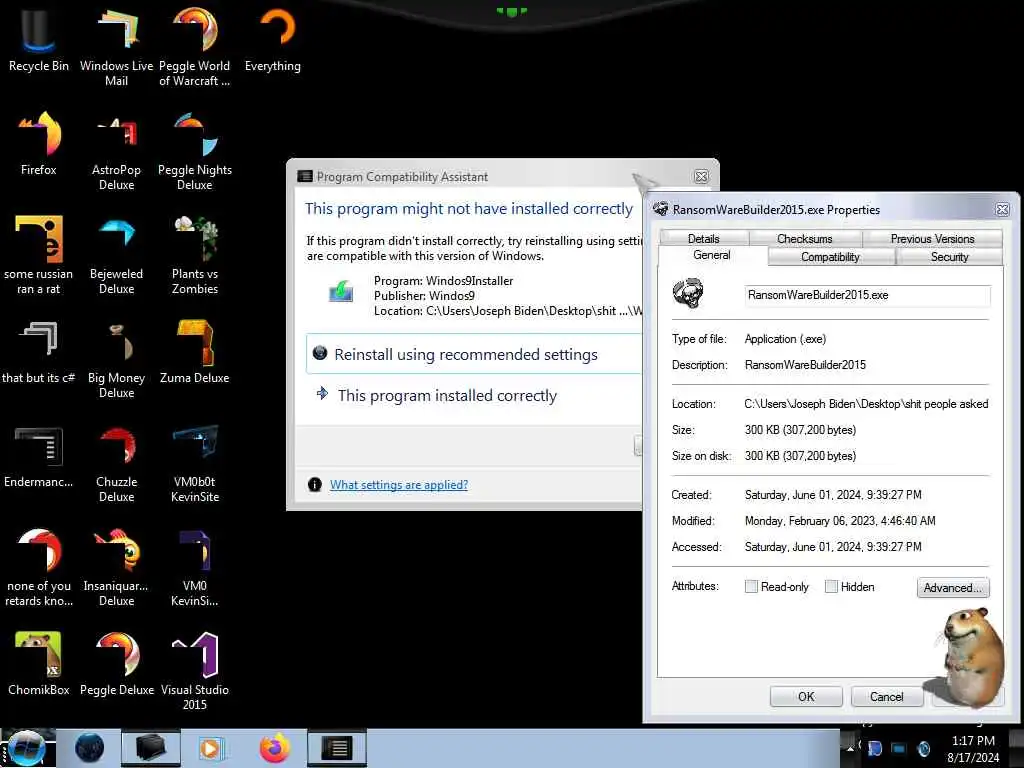Click OK in the Properties dialog

(806, 697)
